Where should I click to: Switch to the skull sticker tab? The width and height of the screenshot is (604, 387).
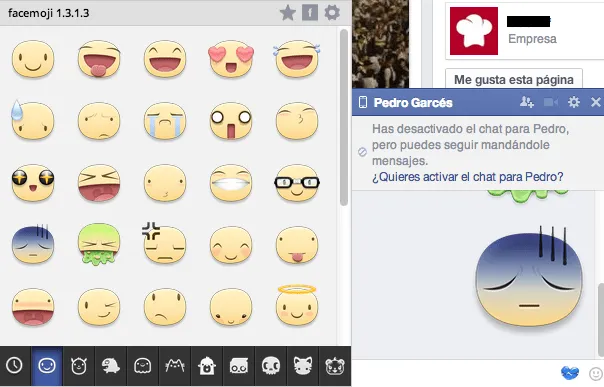click(x=271, y=365)
